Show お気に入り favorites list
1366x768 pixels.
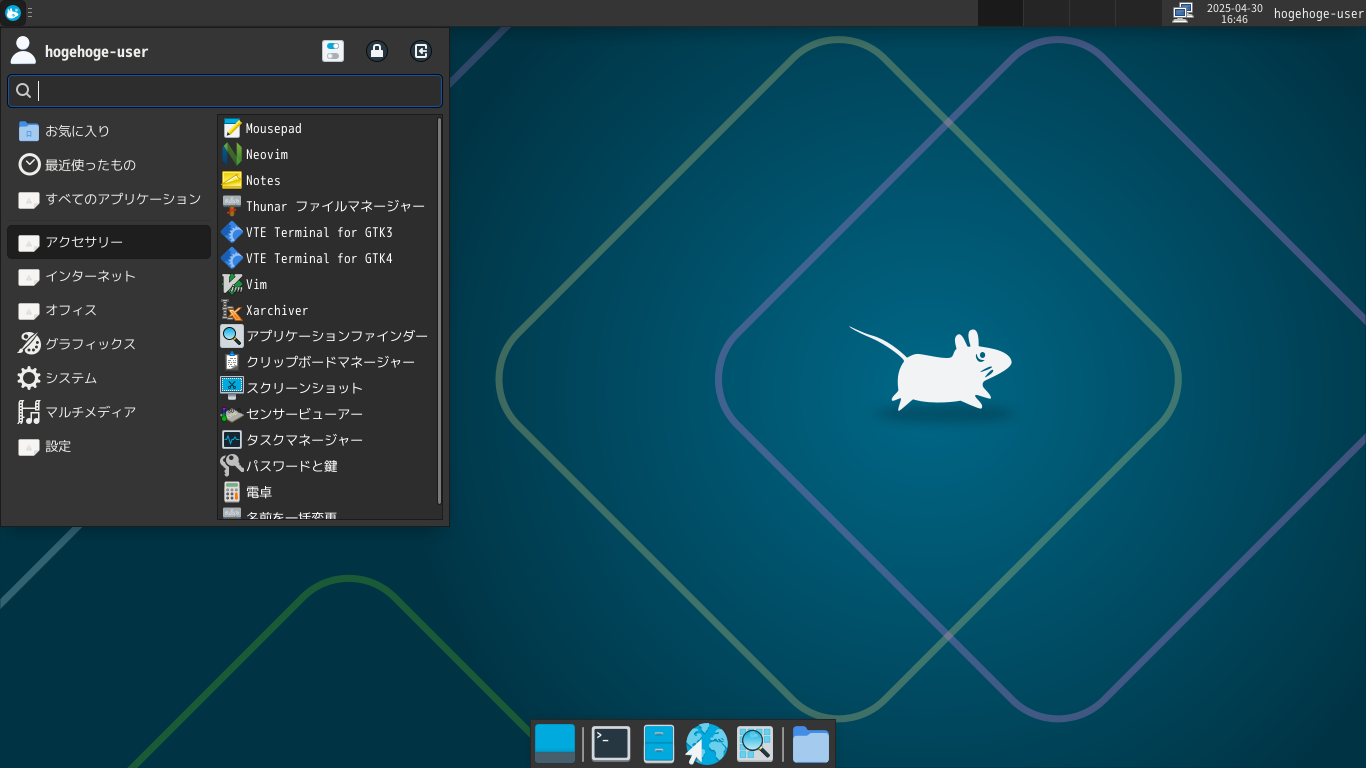coord(77,131)
